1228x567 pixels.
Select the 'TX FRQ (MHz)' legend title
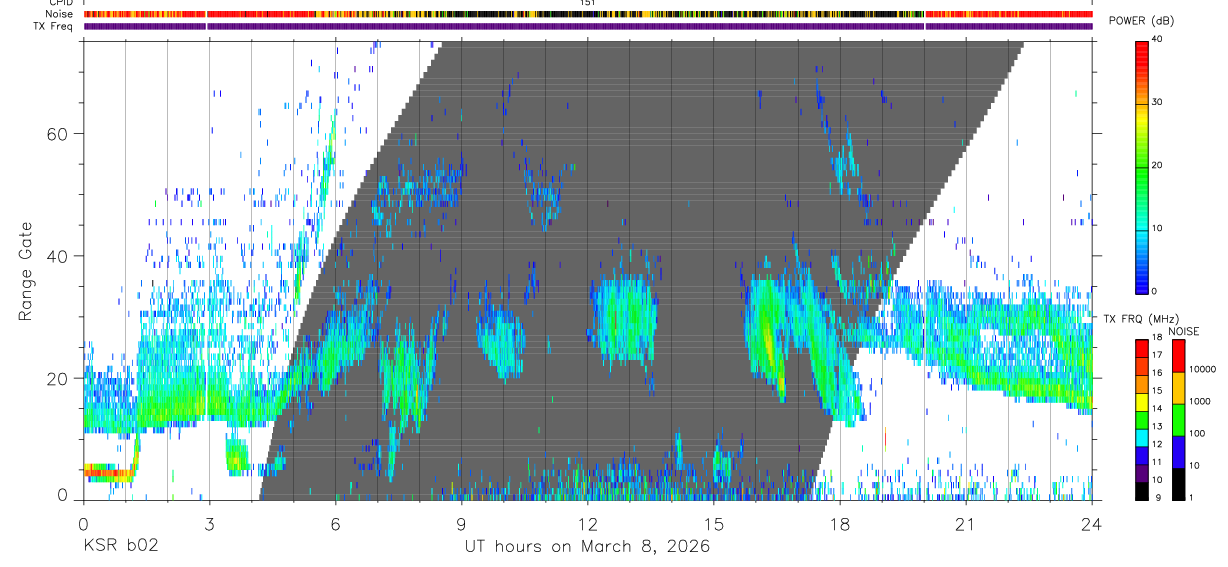[x=1140, y=318]
